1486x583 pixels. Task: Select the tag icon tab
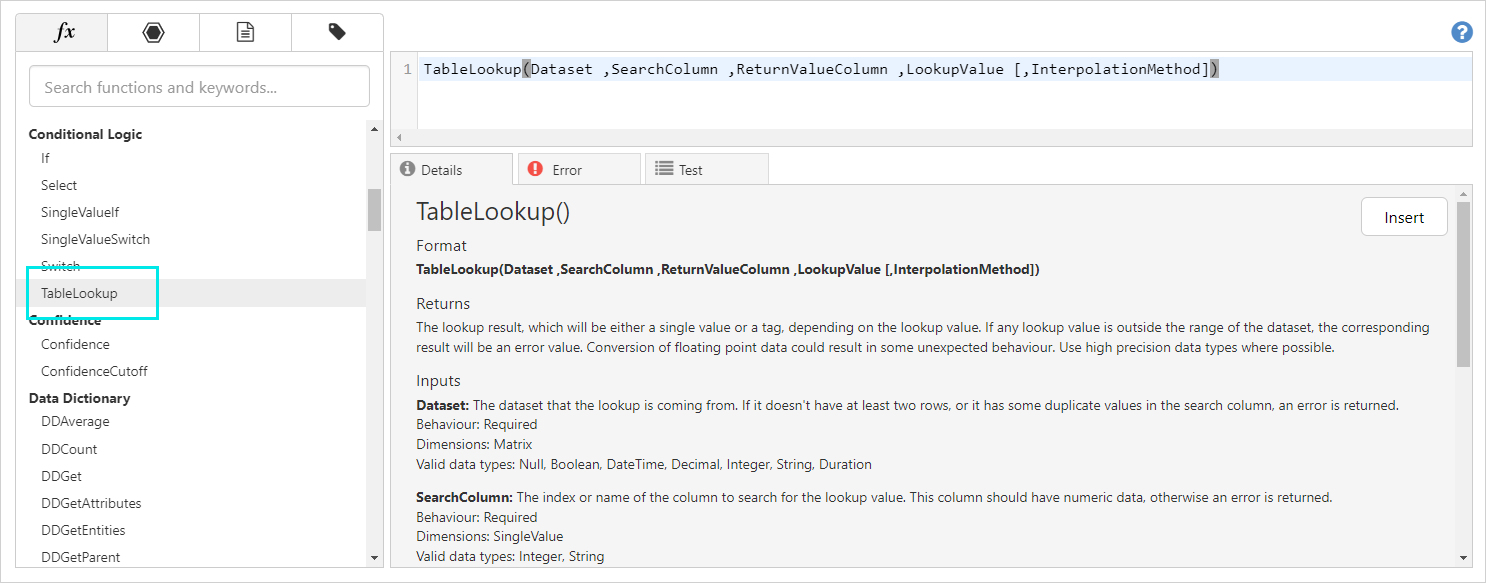click(337, 33)
